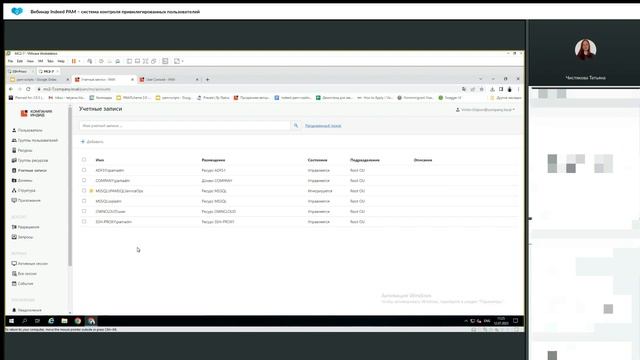Check the MSSQL\sqladm row checkbox
The width and height of the screenshot is (640, 360).
coord(84,201)
